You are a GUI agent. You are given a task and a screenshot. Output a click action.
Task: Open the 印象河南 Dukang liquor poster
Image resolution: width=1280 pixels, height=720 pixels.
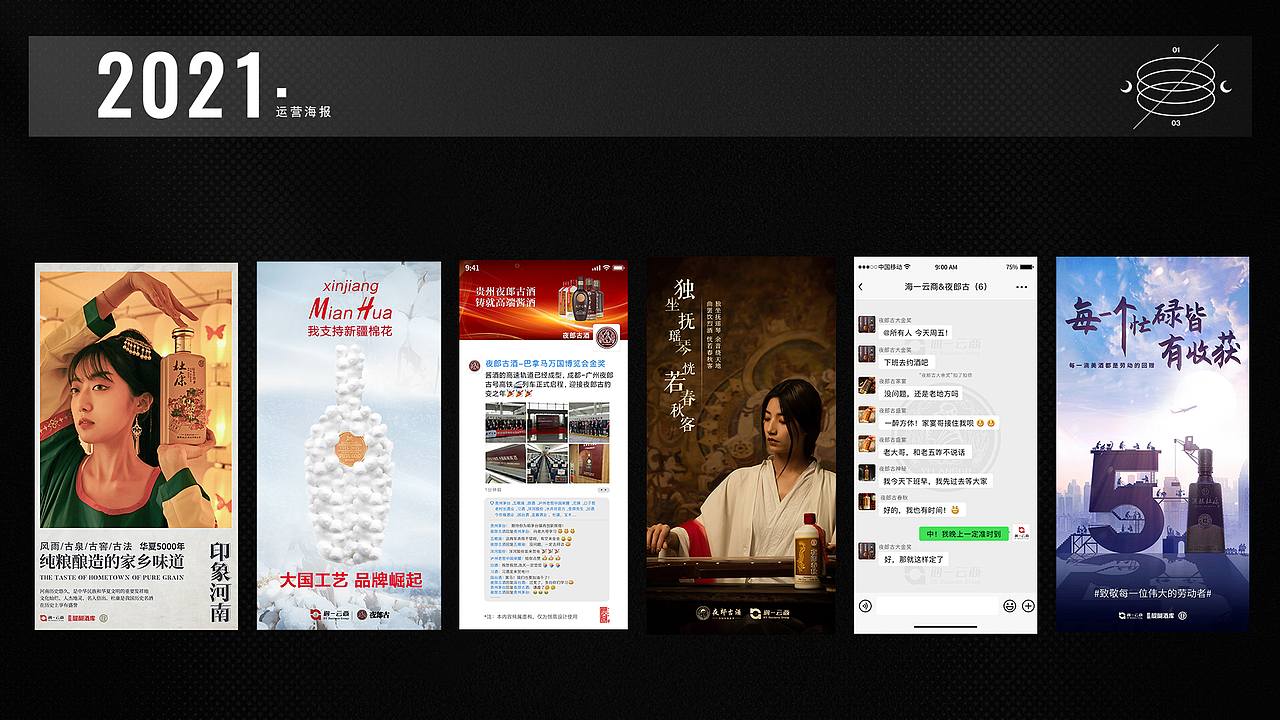click(136, 446)
